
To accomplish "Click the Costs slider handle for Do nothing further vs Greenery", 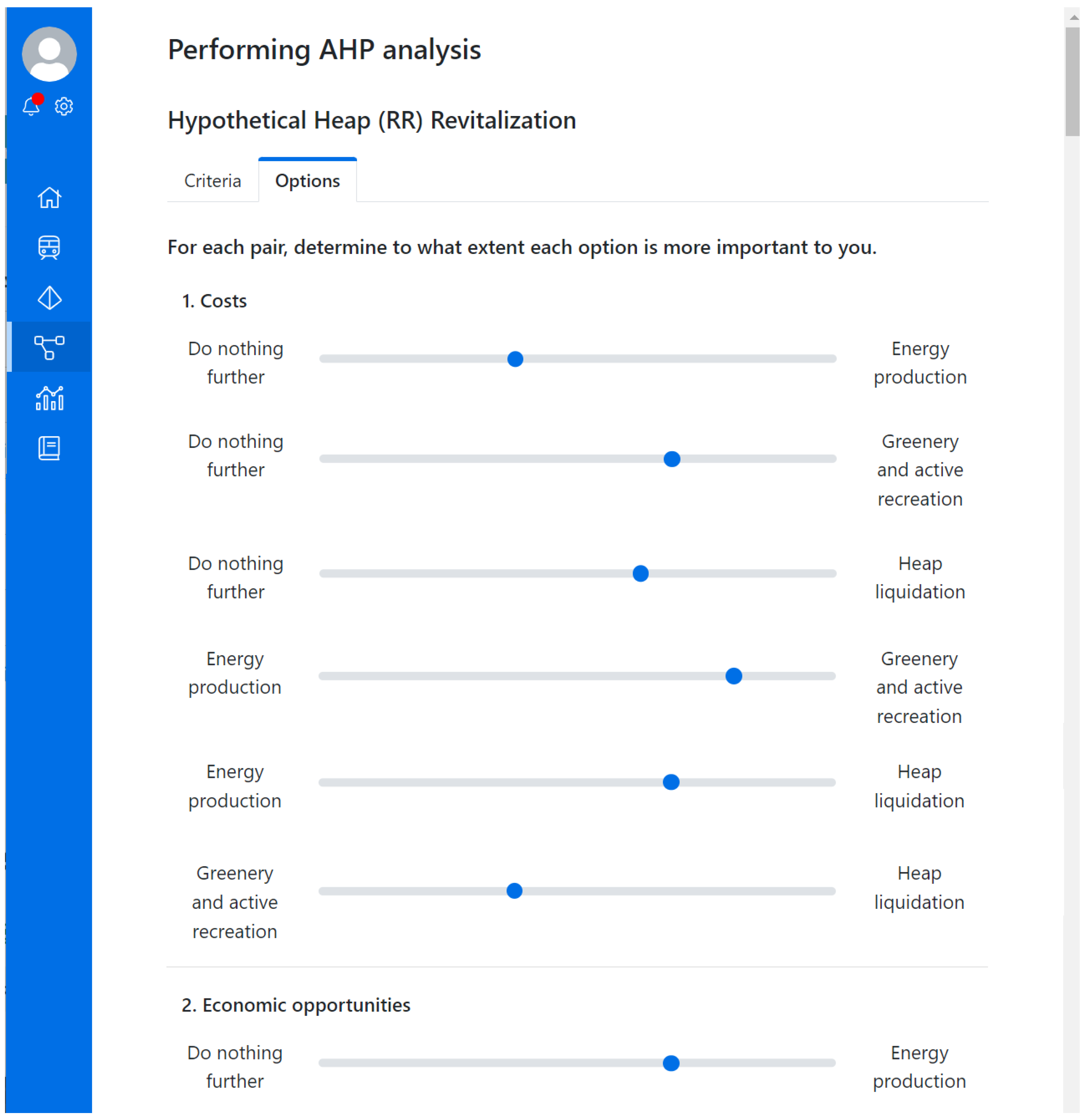I will click(672, 459).
